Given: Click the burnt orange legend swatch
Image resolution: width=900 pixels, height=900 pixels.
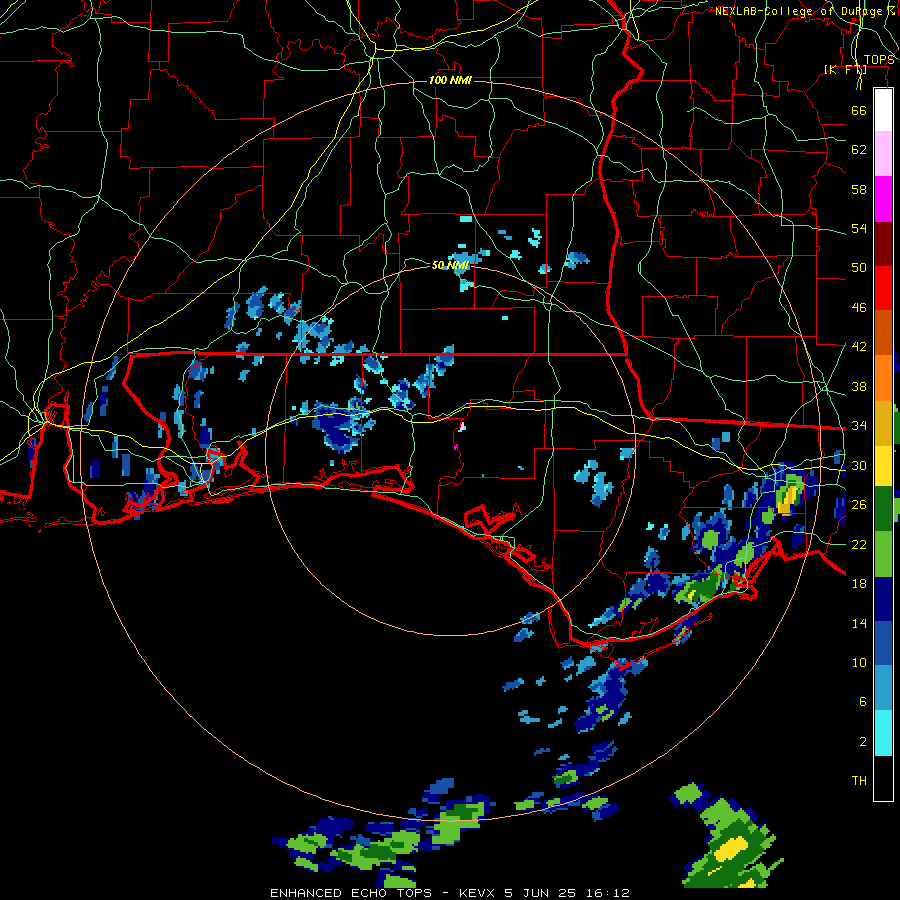Looking at the screenshot, I should pos(883,333).
